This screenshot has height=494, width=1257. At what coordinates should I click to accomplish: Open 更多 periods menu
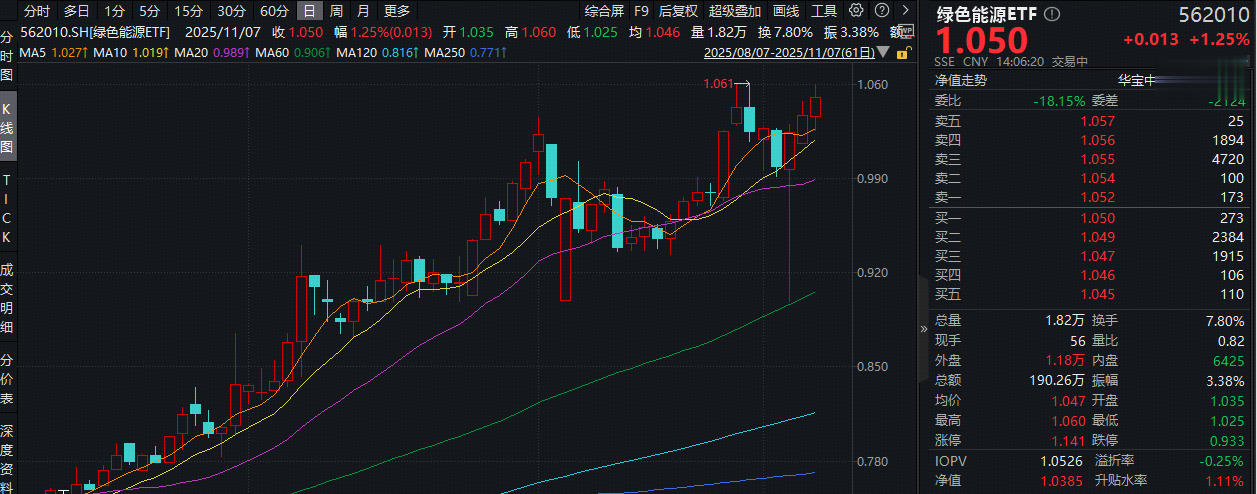[x=397, y=11]
